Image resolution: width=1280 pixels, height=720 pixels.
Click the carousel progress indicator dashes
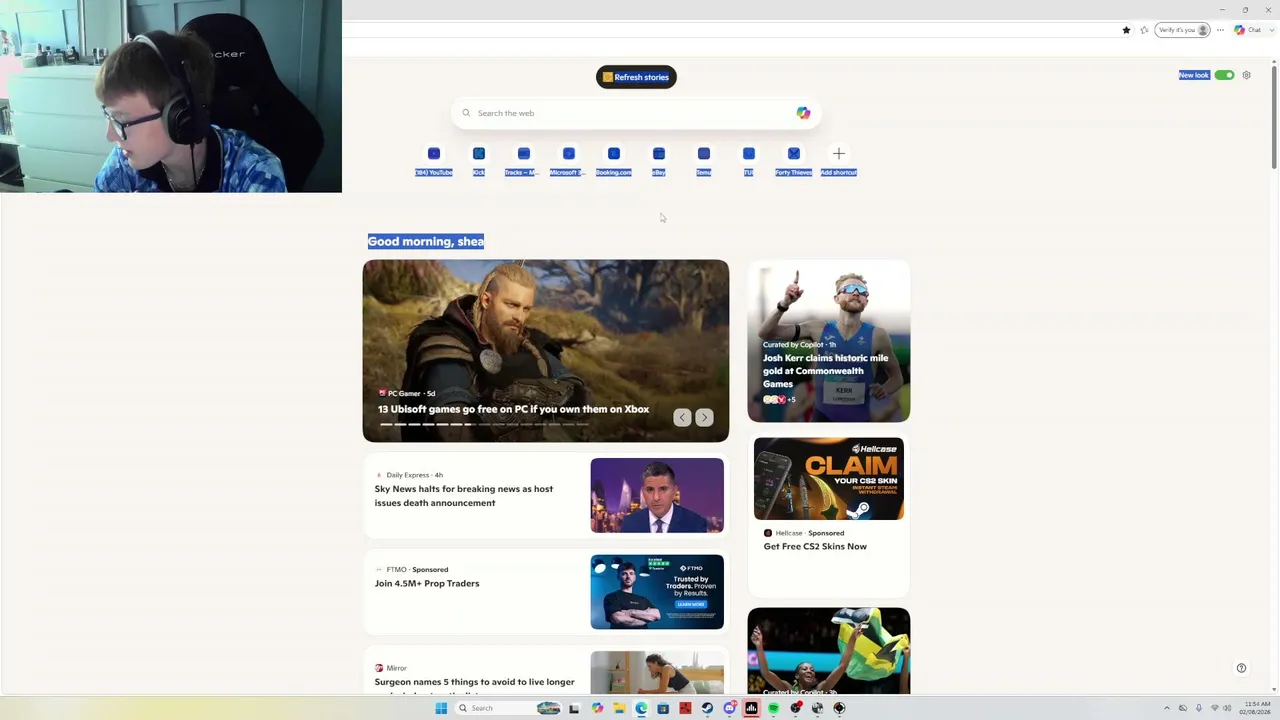[483, 425]
